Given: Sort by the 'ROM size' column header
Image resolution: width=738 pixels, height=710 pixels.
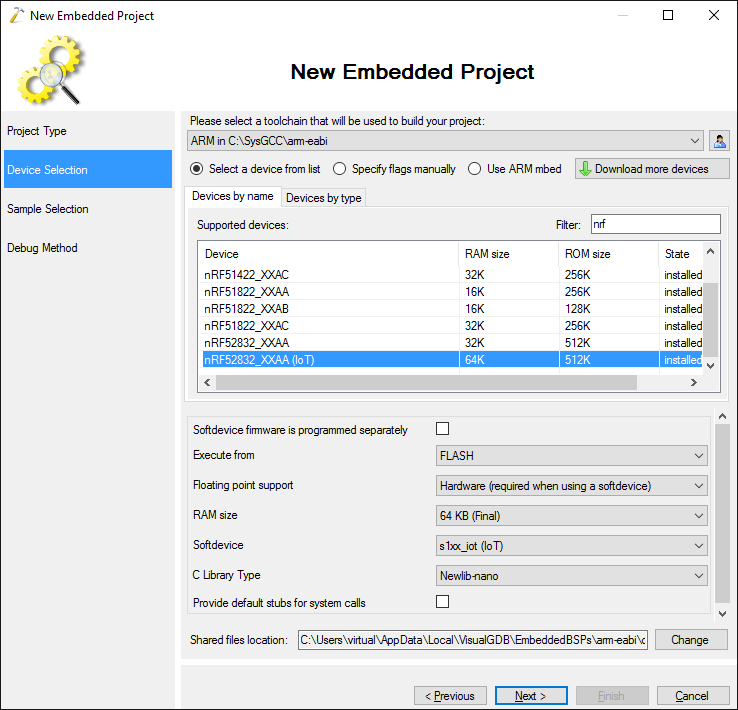Looking at the screenshot, I should (x=608, y=254).
